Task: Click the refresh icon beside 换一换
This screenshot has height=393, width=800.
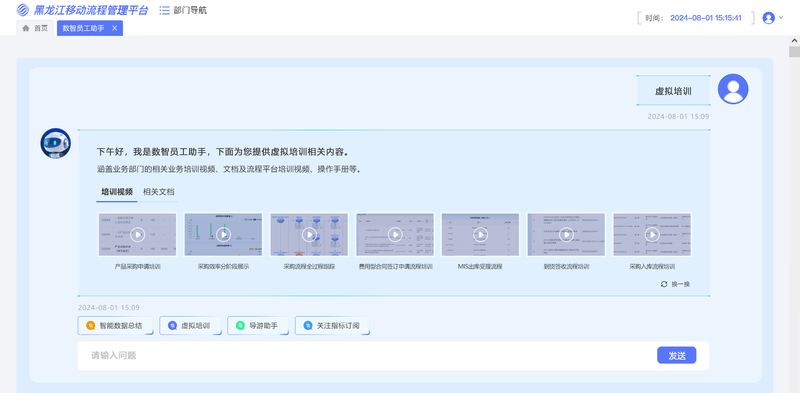Action: coord(664,284)
